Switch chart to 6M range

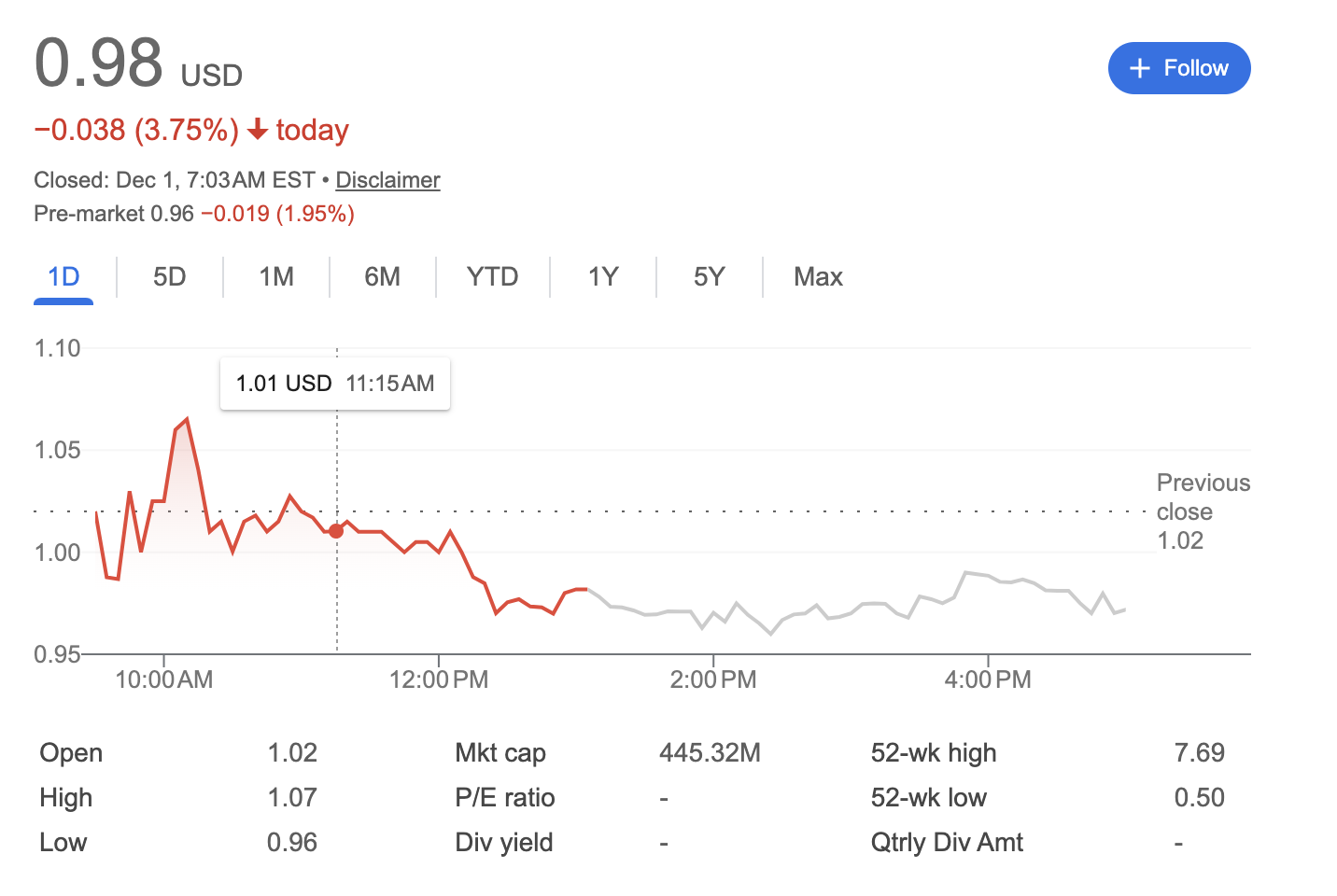coord(382,277)
